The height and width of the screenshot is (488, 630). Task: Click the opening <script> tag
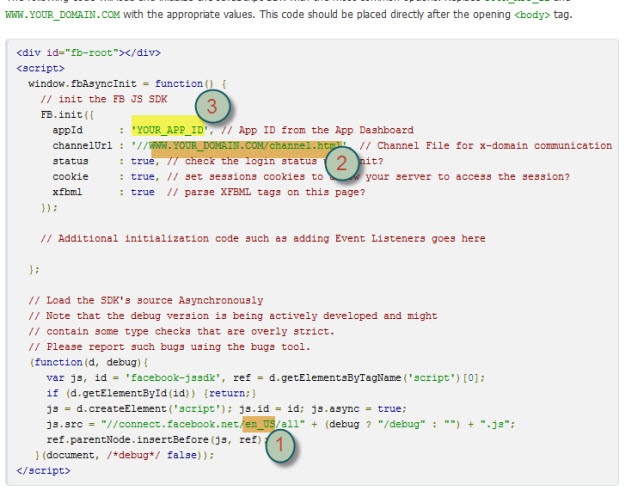(40, 68)
